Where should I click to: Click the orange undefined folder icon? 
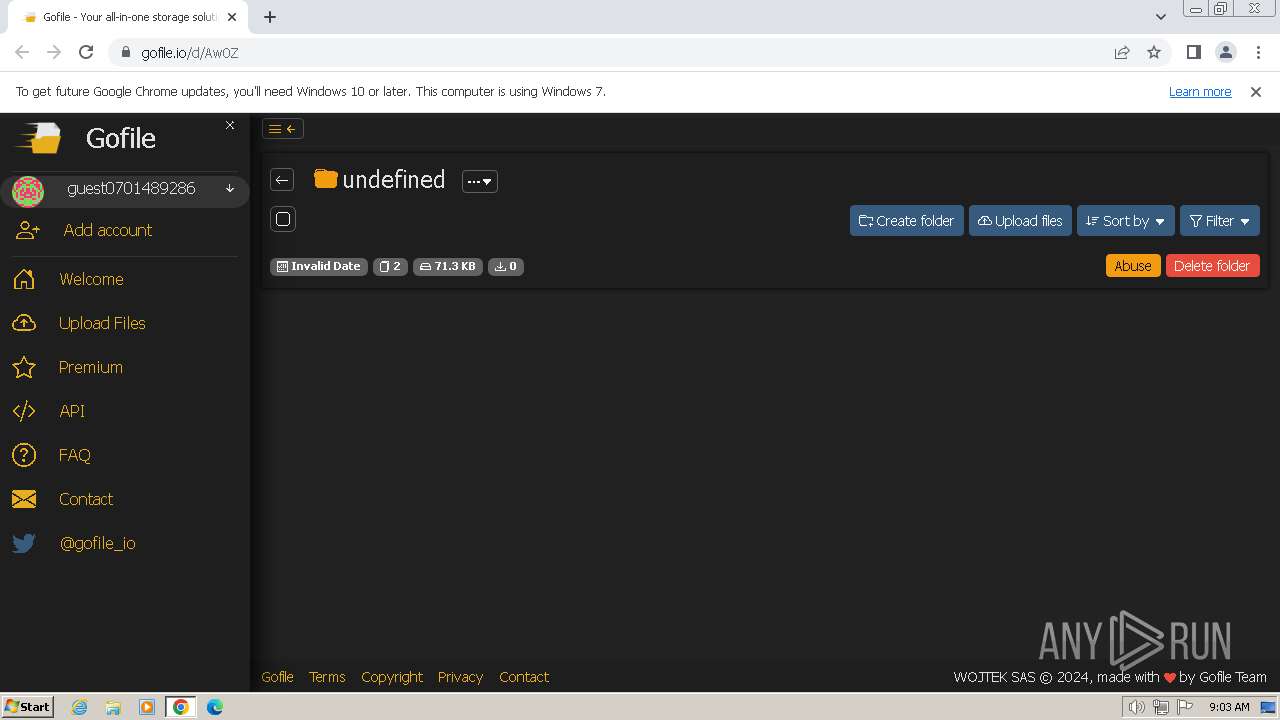pos(325,179)
